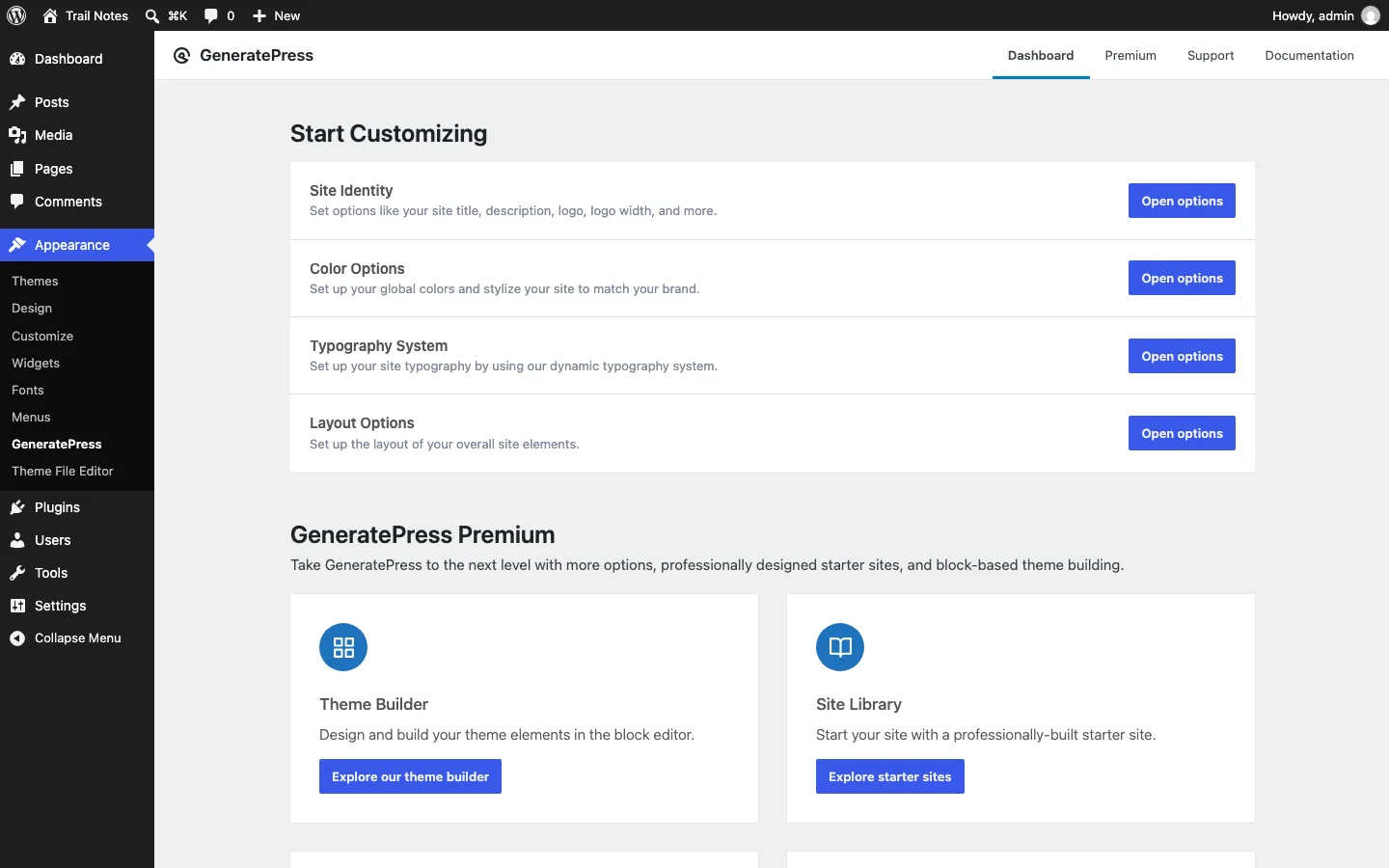Select the Appearance sidebar menu

coord(77,245)
